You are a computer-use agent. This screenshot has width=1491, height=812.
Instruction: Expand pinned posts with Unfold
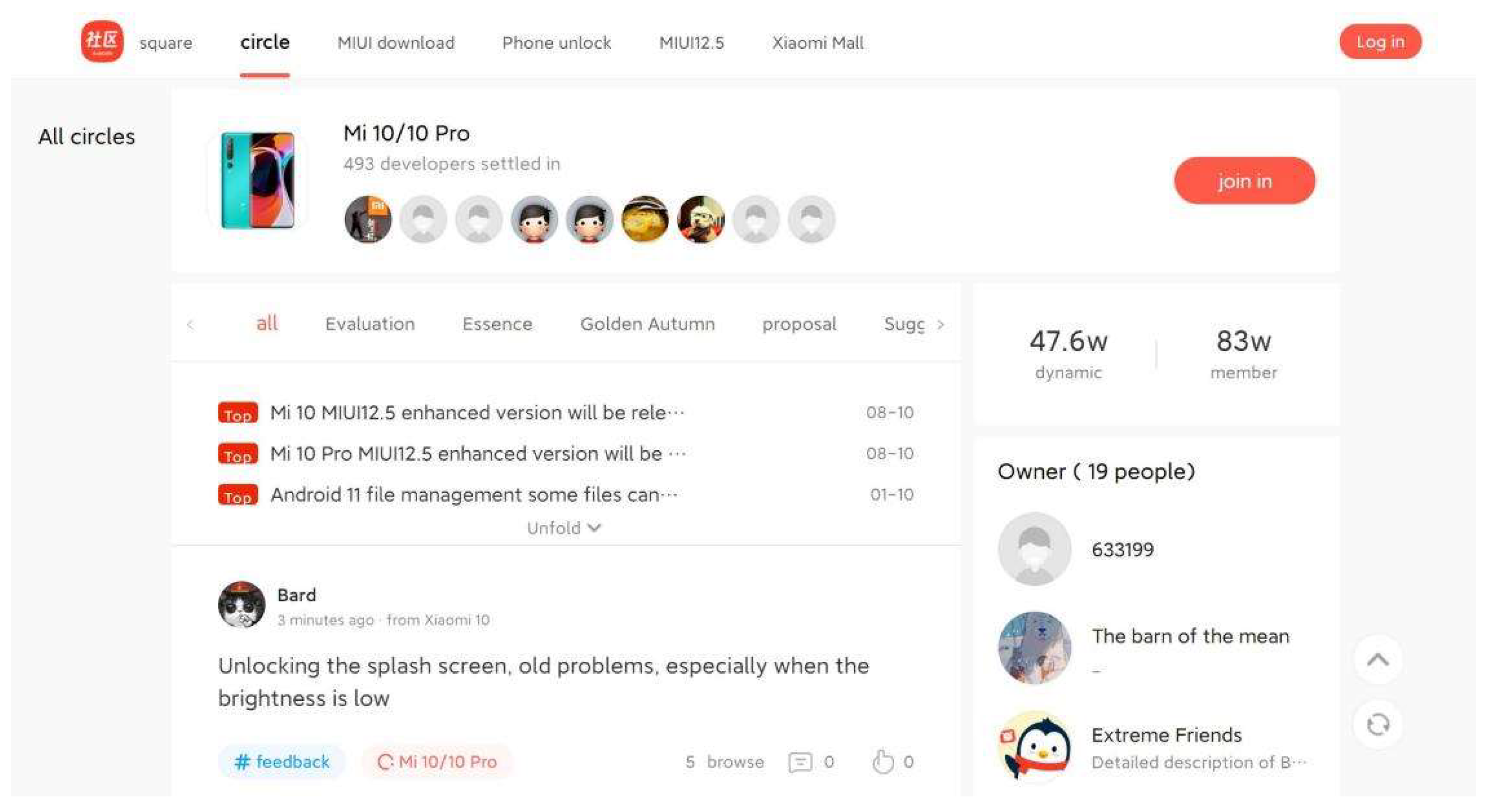[564, 528]
